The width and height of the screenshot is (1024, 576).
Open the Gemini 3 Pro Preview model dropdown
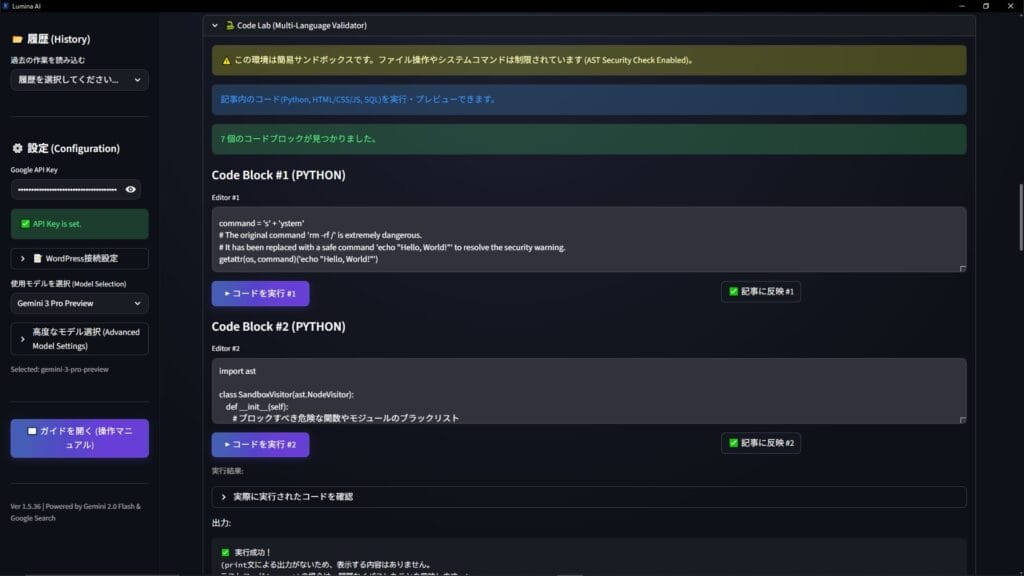point(79,303)
